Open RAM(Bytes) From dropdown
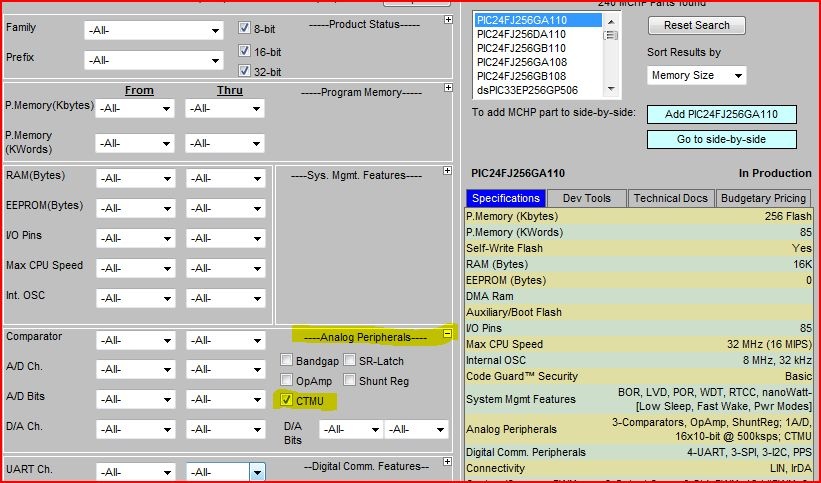This screenshot has height=483, width=821. (x=136, y=178)
